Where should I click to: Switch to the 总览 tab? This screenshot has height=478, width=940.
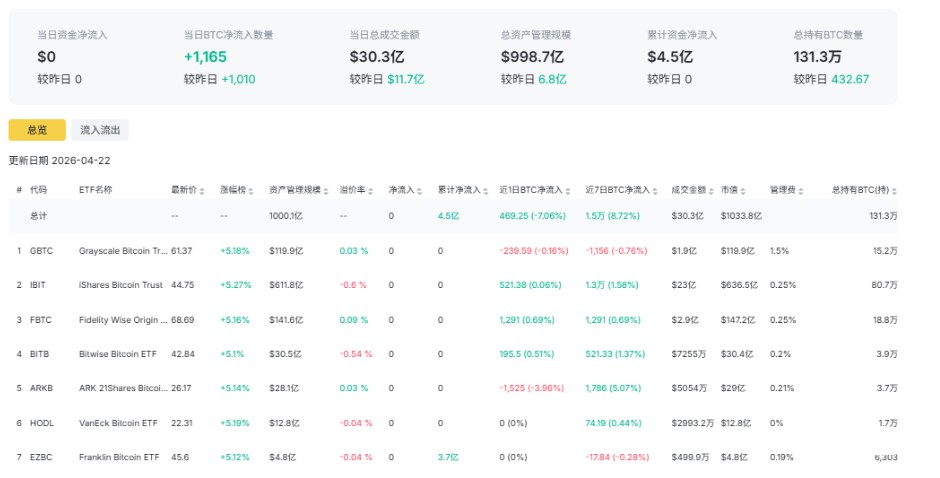pyautogui.click(x=37, y=130)
